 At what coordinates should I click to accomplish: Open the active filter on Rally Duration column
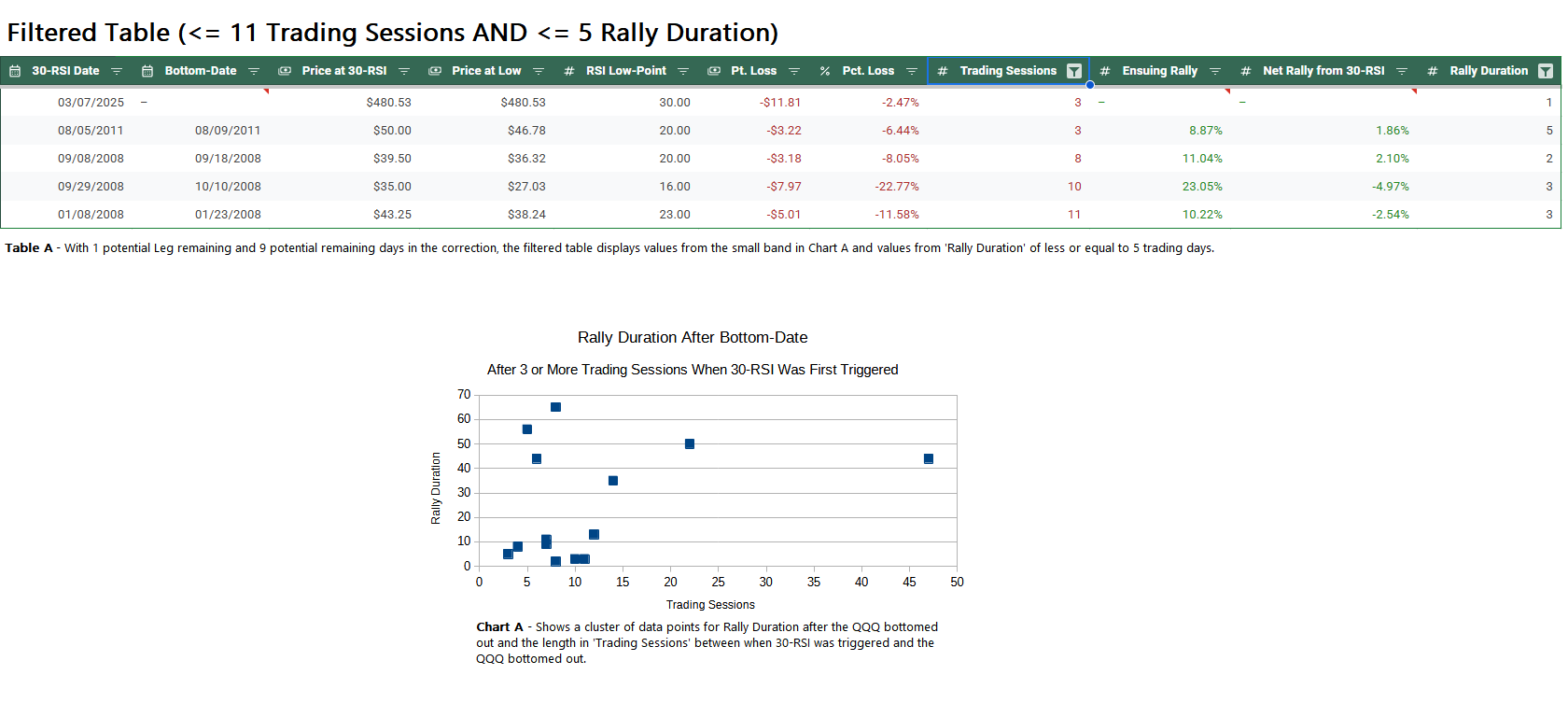[x=1546, y=71]
